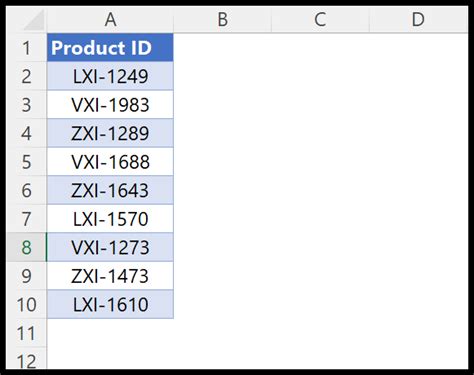This screenshot has height=375, width=474.
Task: Select cell containing VXI-1688
Action: point(110,162)
